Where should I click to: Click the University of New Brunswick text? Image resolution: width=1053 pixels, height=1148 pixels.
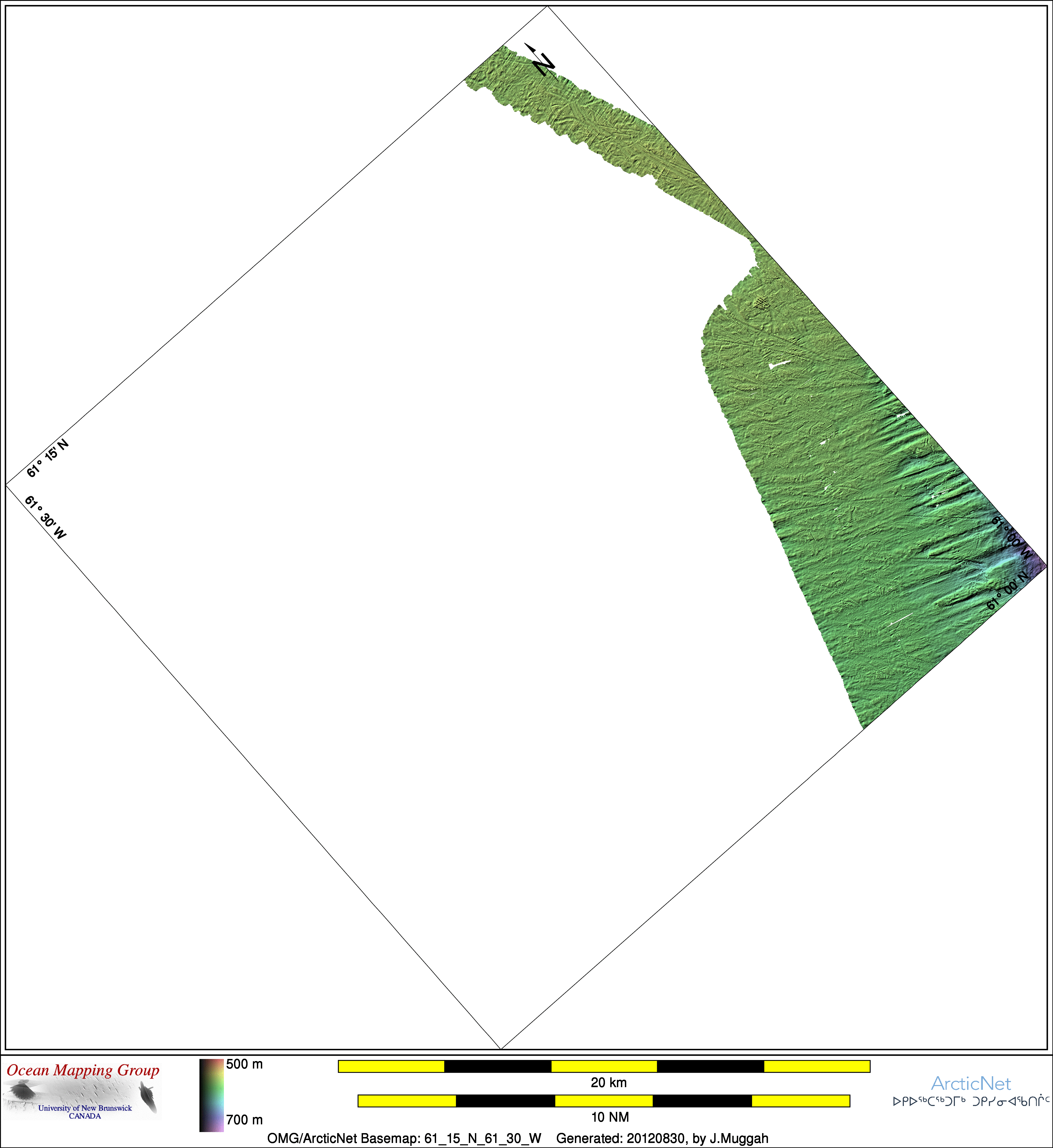point(85,1108)
